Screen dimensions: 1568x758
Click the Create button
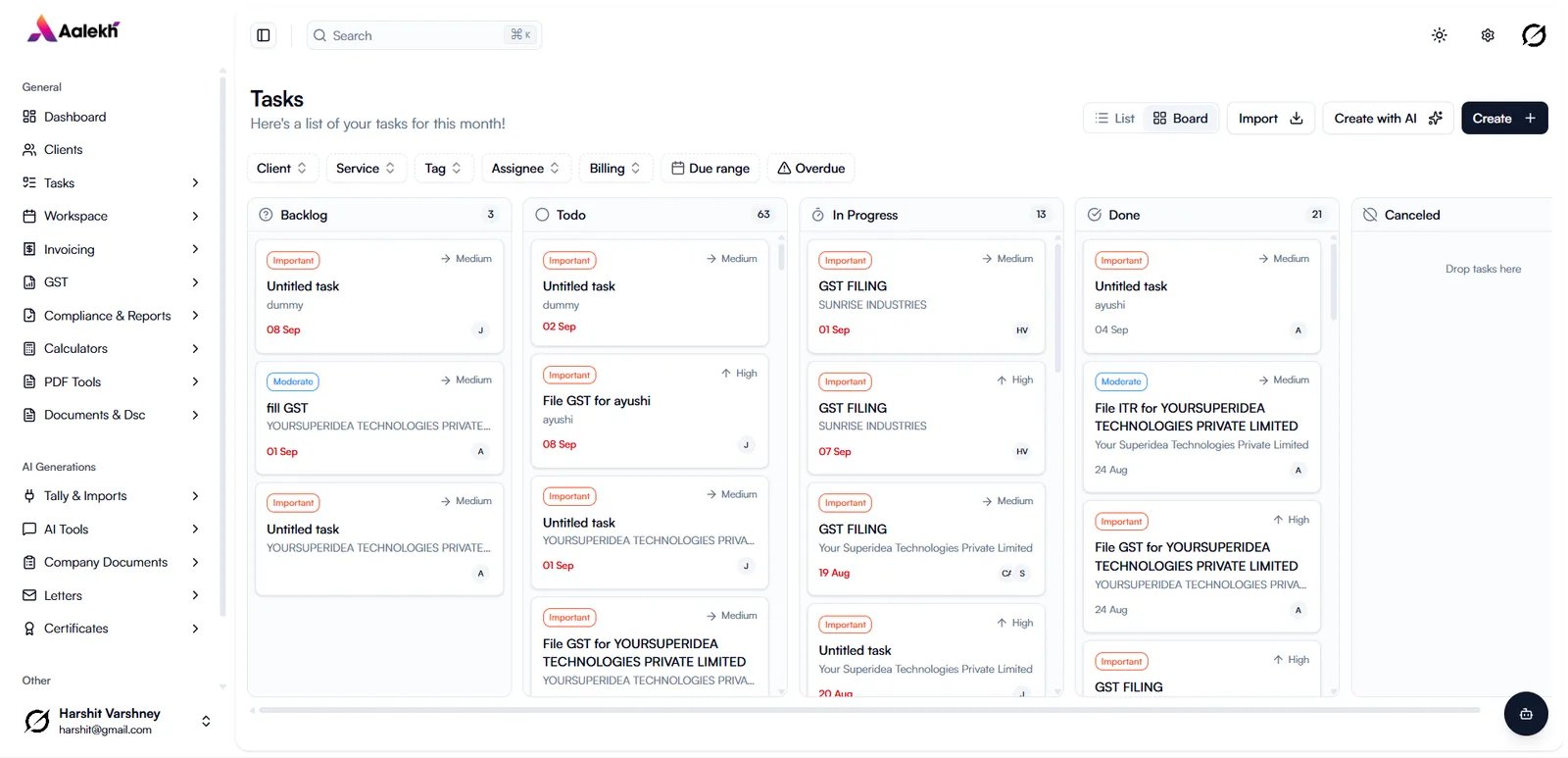1504,119
